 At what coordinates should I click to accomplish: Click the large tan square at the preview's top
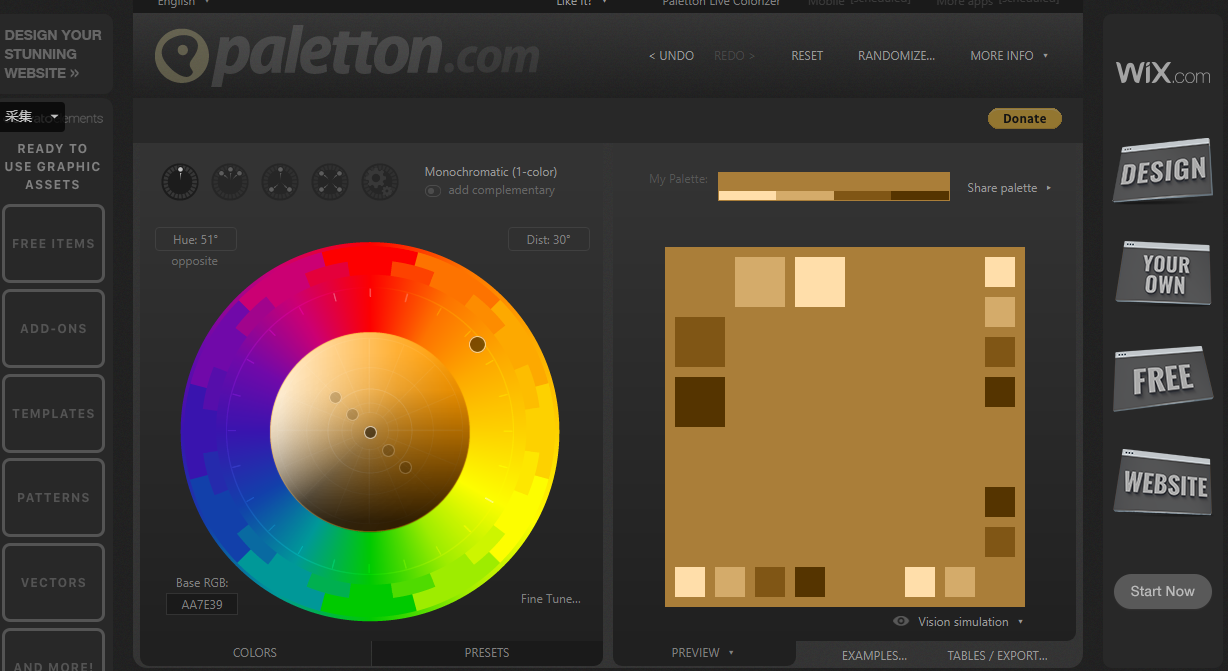coord(760,282)
